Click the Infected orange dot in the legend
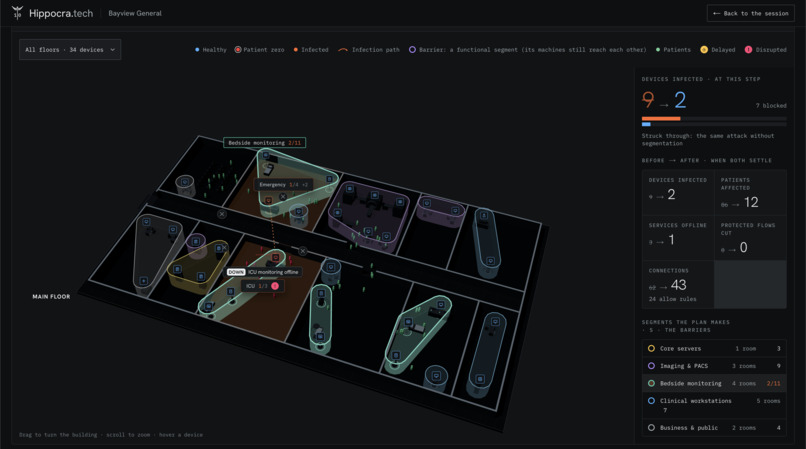Screen dimensions: 806x449 point(296,50)
